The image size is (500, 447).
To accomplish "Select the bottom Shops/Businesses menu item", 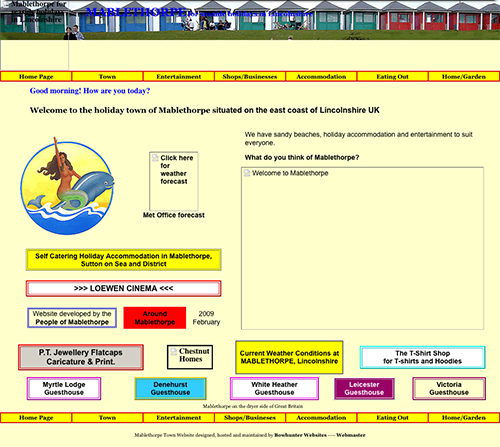I will point(250,418).
